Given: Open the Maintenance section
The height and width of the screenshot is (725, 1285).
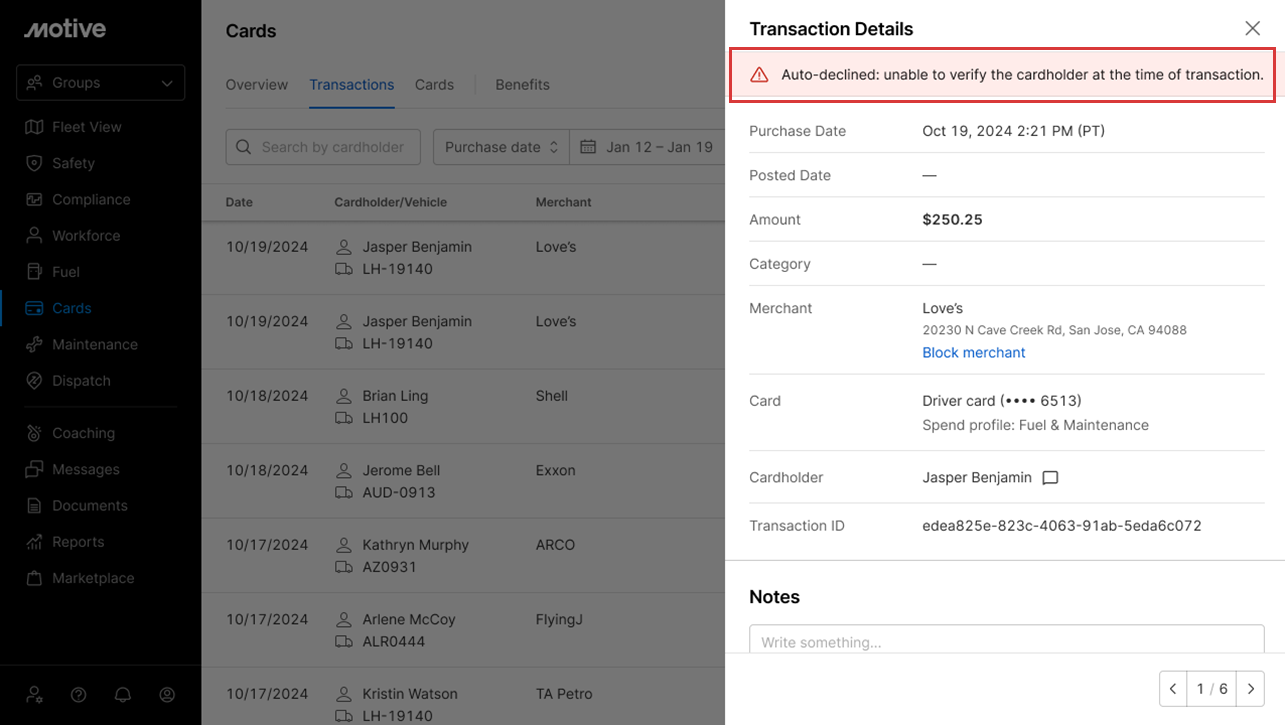Looking at the screenshot, I should pyautogui.click(x=94, y=344).
